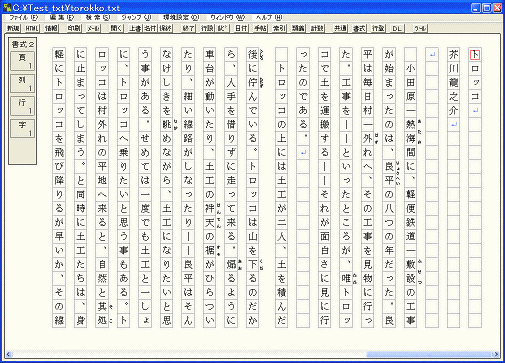
Task: Save as using the 名付 button
Action: (150, 28)
